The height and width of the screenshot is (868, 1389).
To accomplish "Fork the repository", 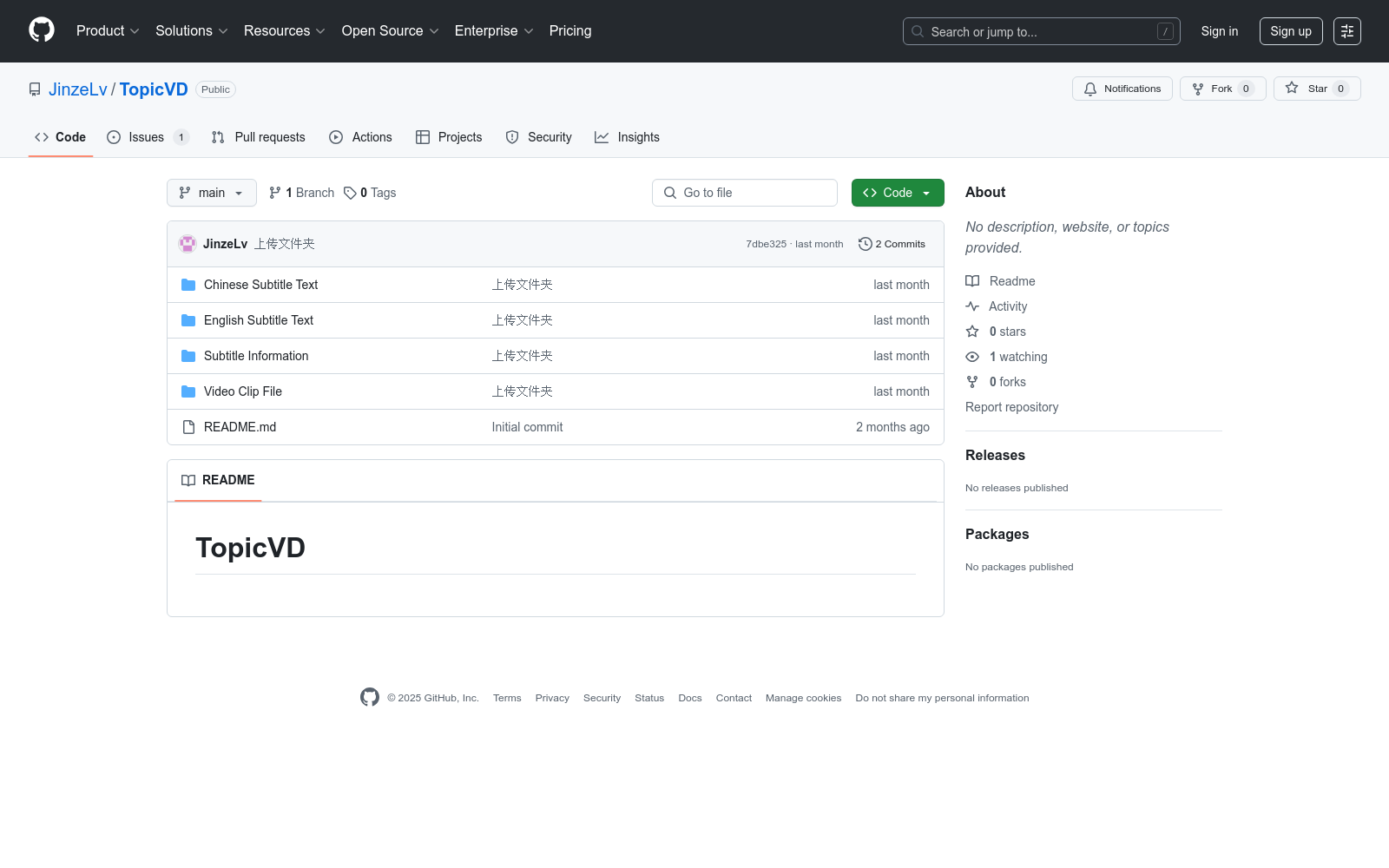I will pos(1222,89).
